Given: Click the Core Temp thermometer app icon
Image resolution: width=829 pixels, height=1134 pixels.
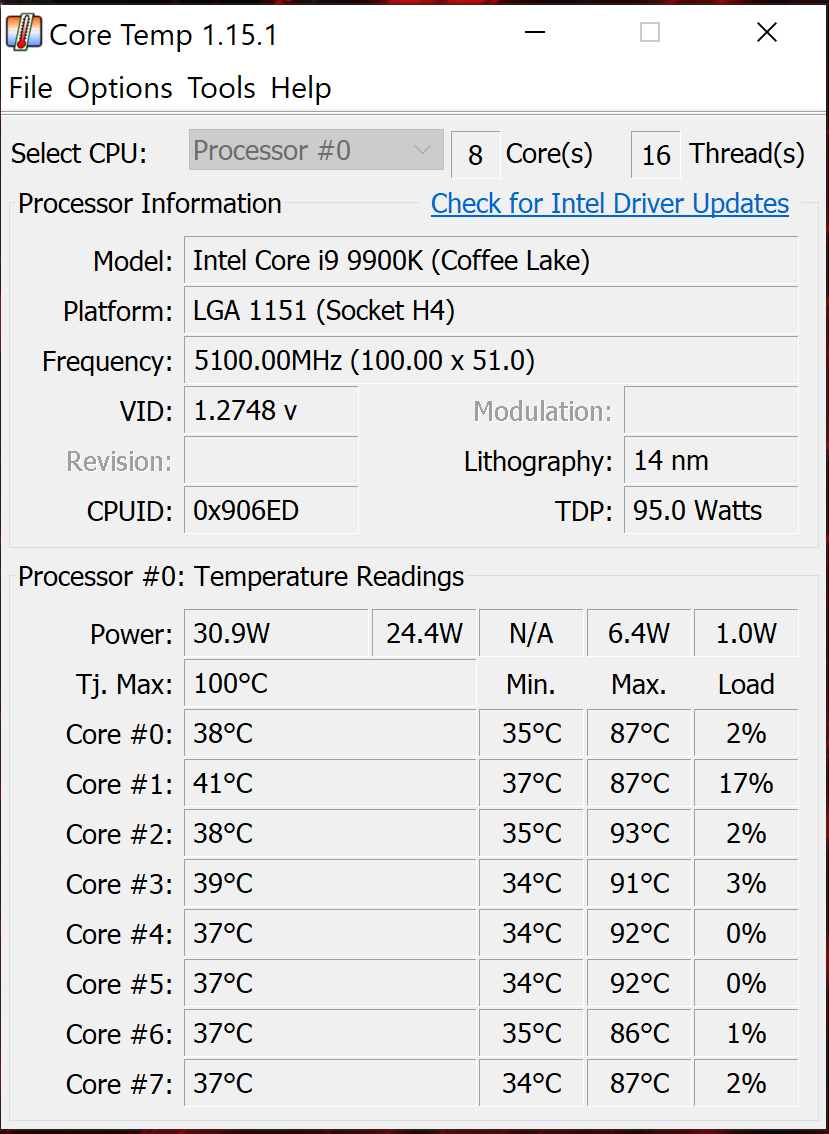Looking at the screenshot, I should click(24, 33).
